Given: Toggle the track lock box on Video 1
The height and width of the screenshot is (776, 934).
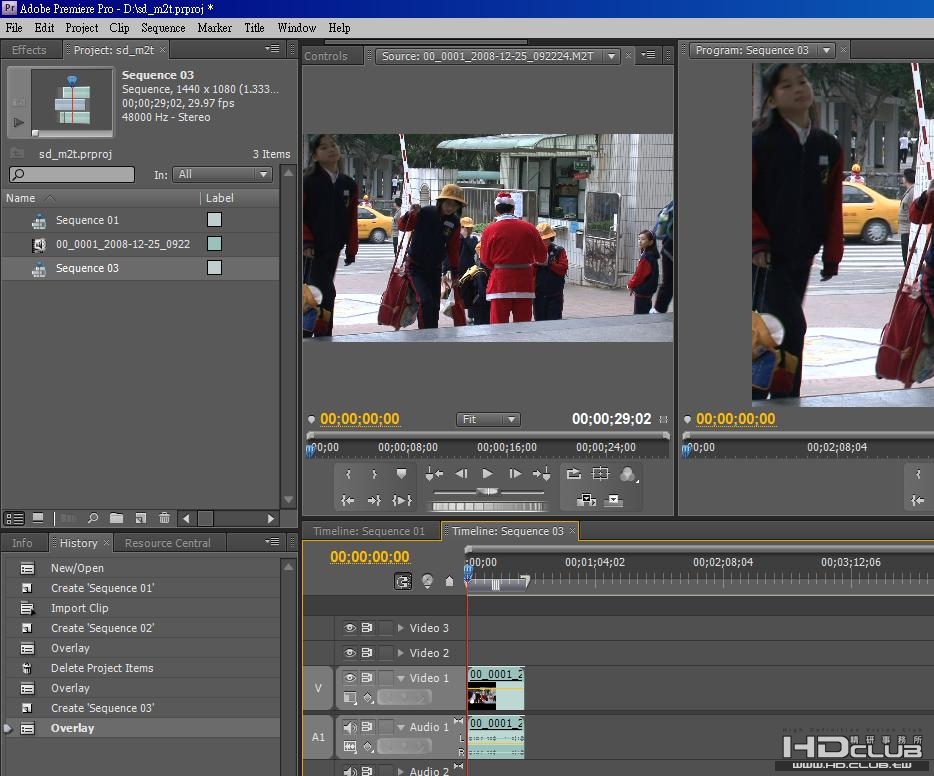Looking at the screenshot, I should (386, 678).
